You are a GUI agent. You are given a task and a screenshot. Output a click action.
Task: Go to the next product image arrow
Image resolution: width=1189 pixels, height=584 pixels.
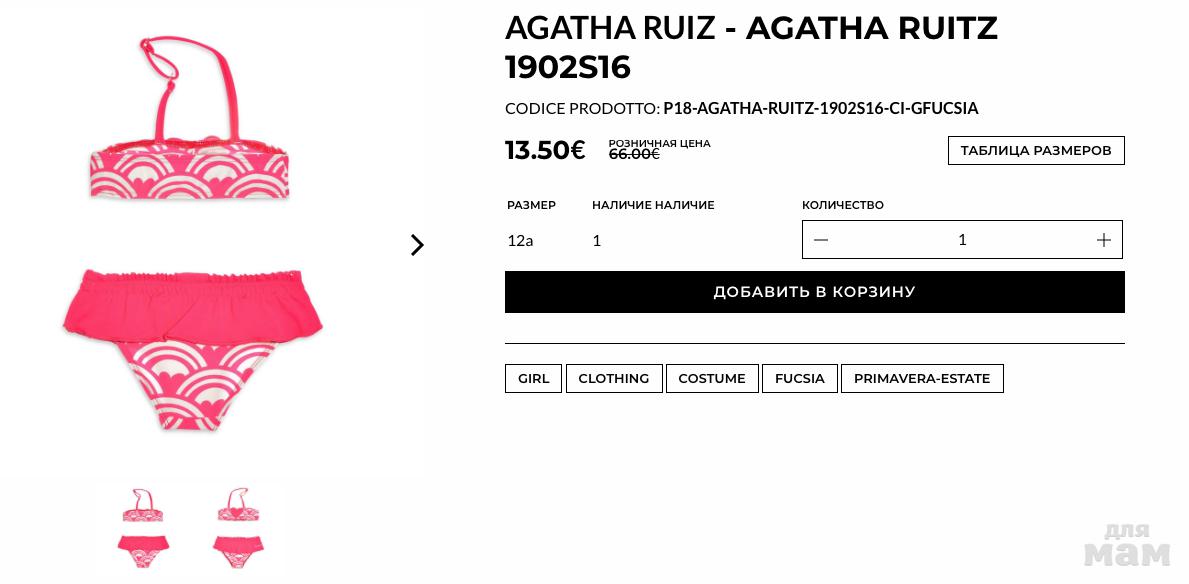coord(417,245)
